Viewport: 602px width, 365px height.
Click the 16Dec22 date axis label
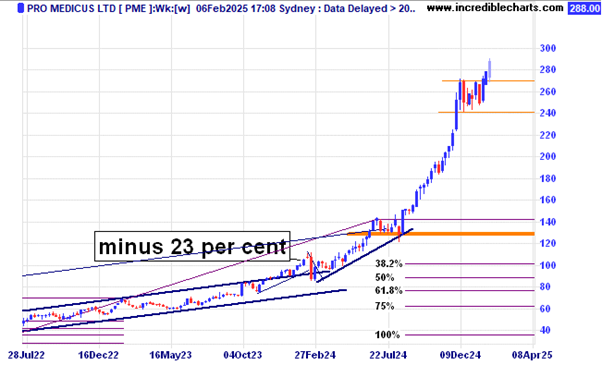coord(98,355)
